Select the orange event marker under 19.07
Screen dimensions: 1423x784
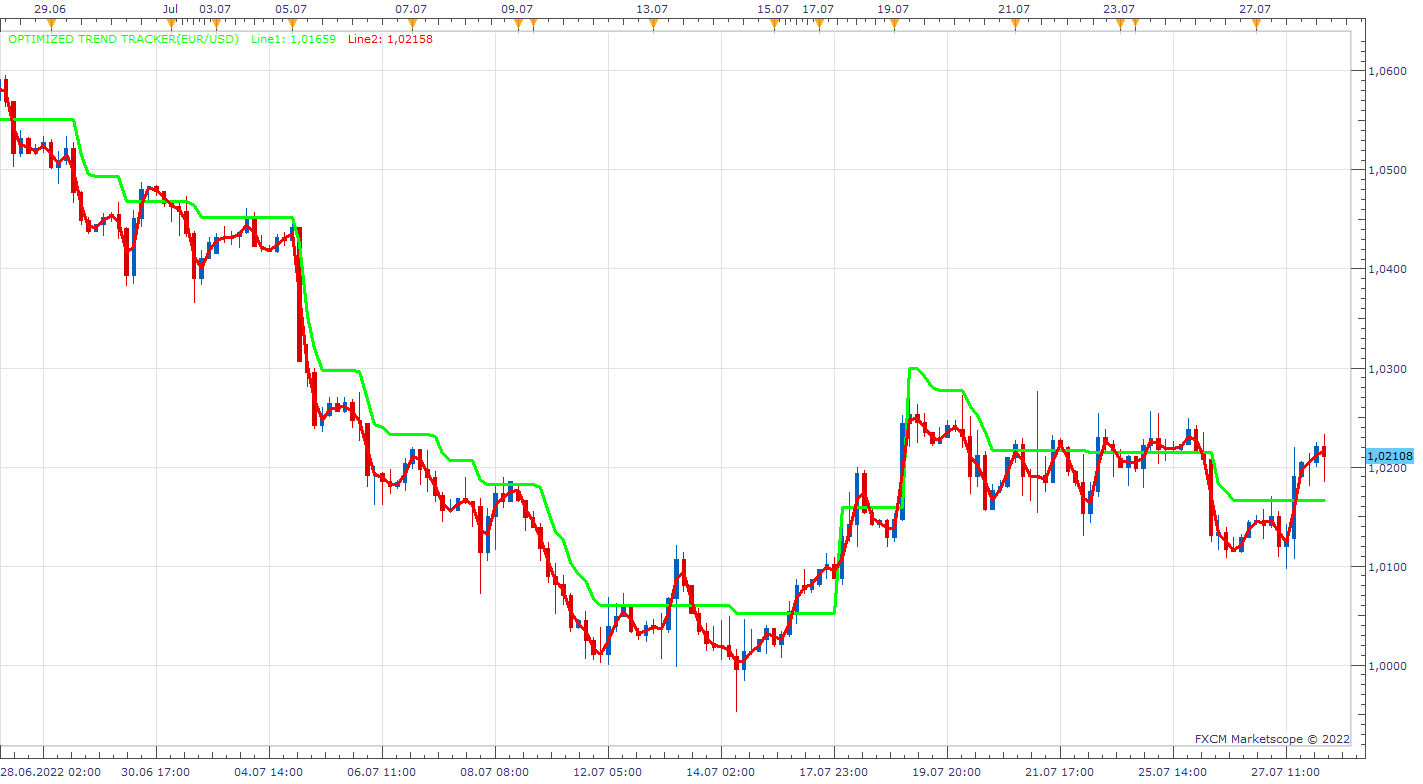(894, 25)
